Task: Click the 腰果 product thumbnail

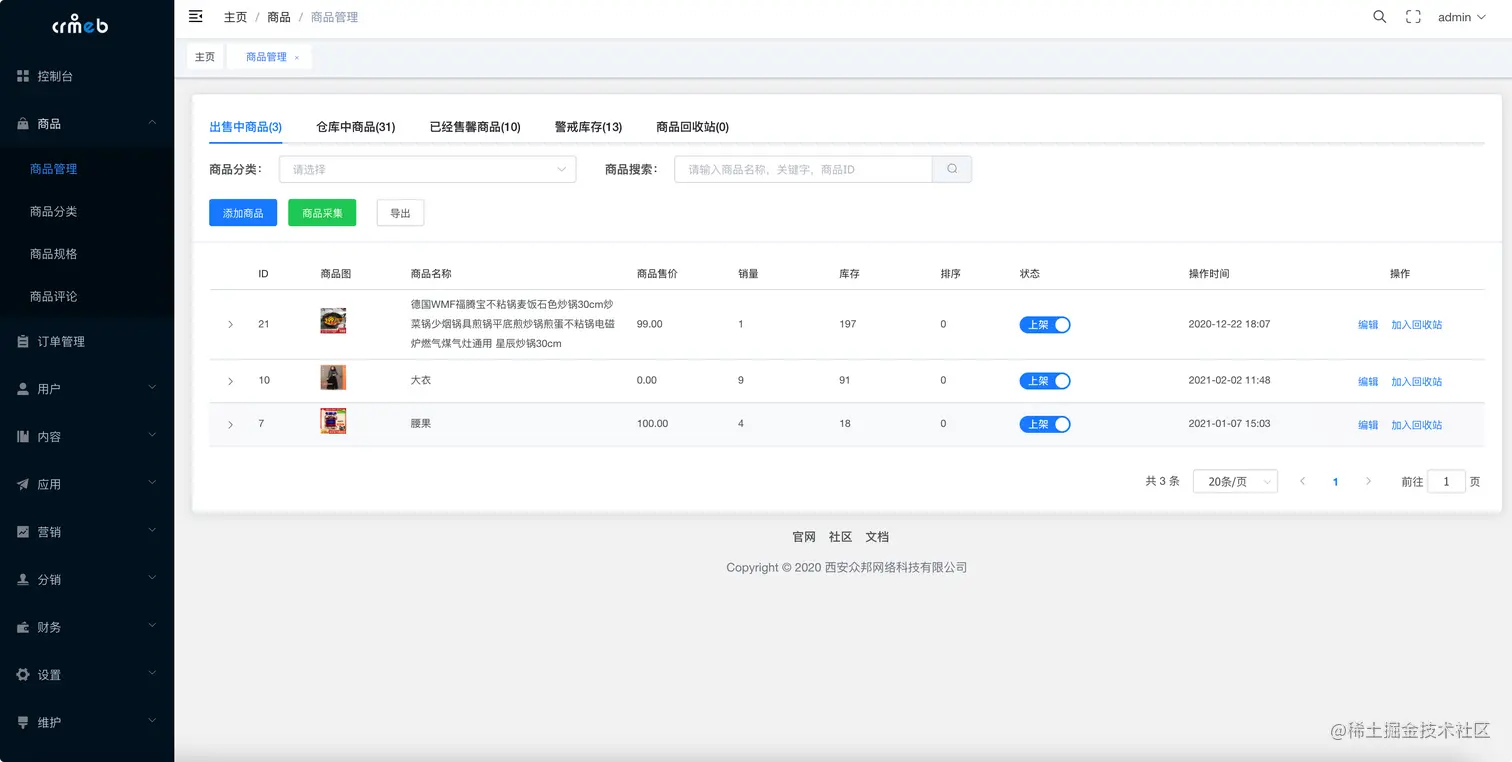Action: point(333,421)
